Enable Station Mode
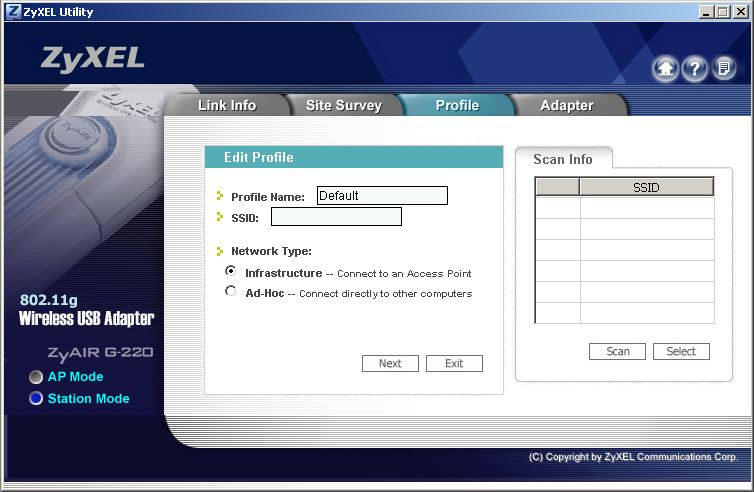Viewport: 754px width, 492px height. pyautogui.click(x=36, y=398)
